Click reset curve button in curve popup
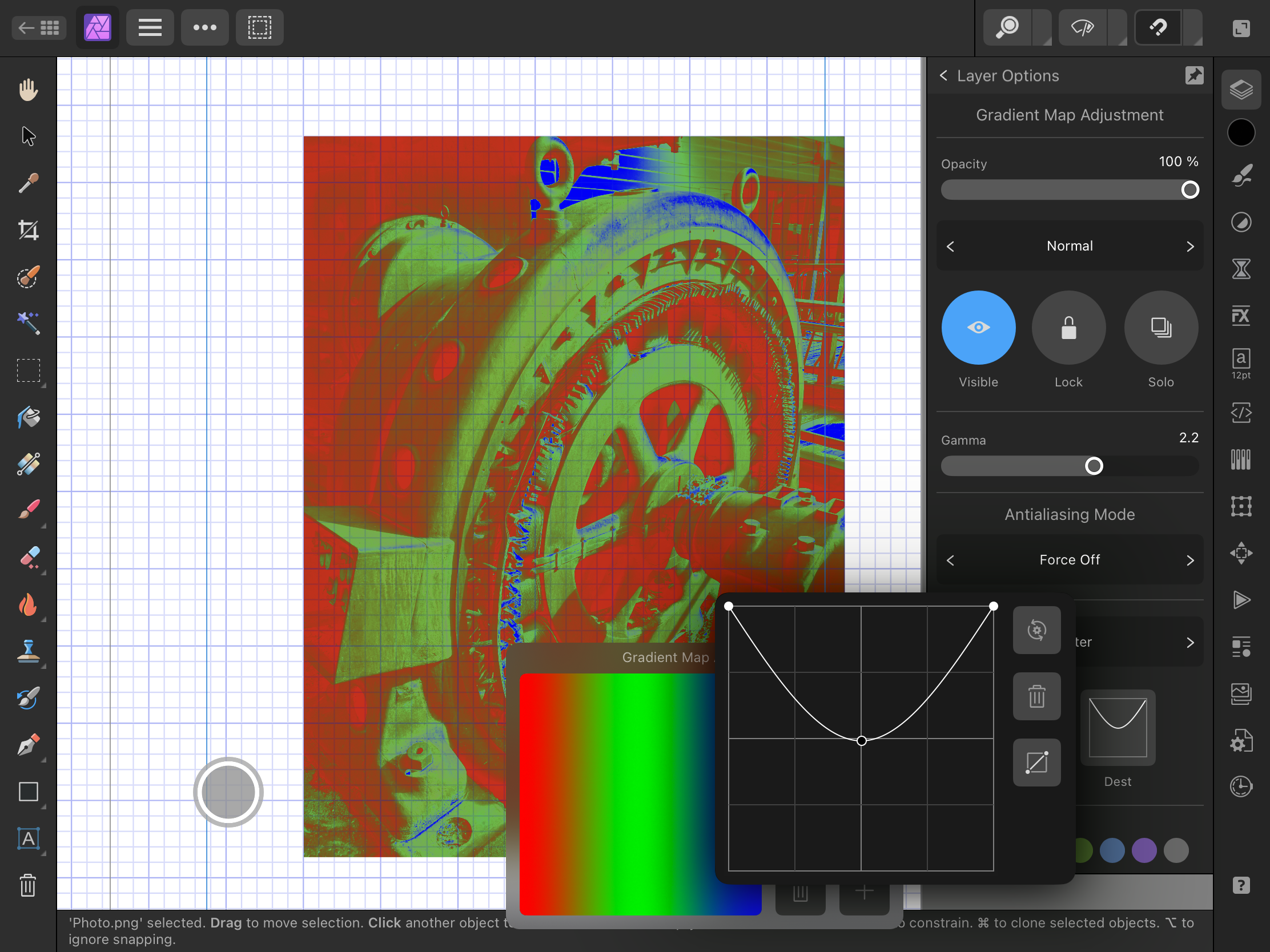This screenshot has height=952, width=1270. coord(1036,630)
